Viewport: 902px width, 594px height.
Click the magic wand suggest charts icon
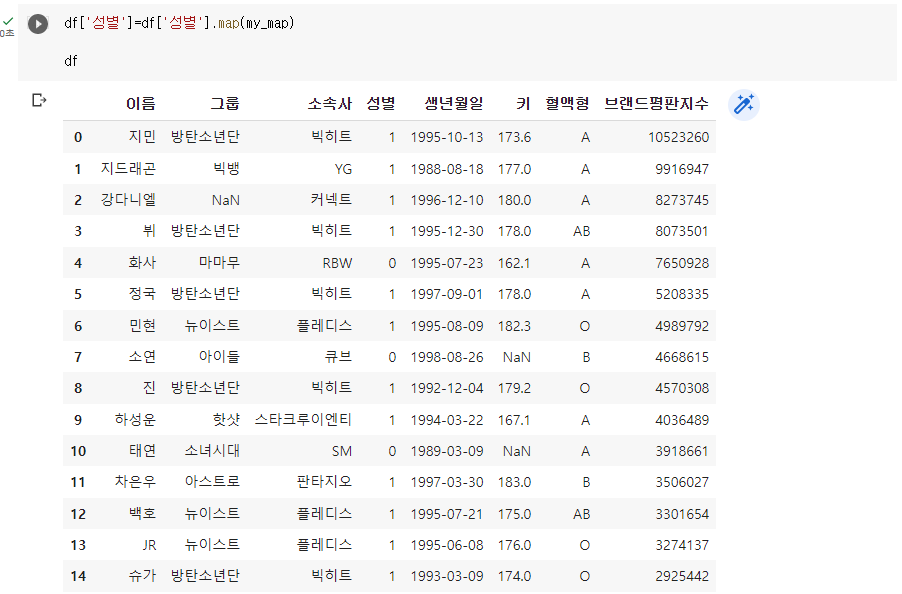coord(744,105)
